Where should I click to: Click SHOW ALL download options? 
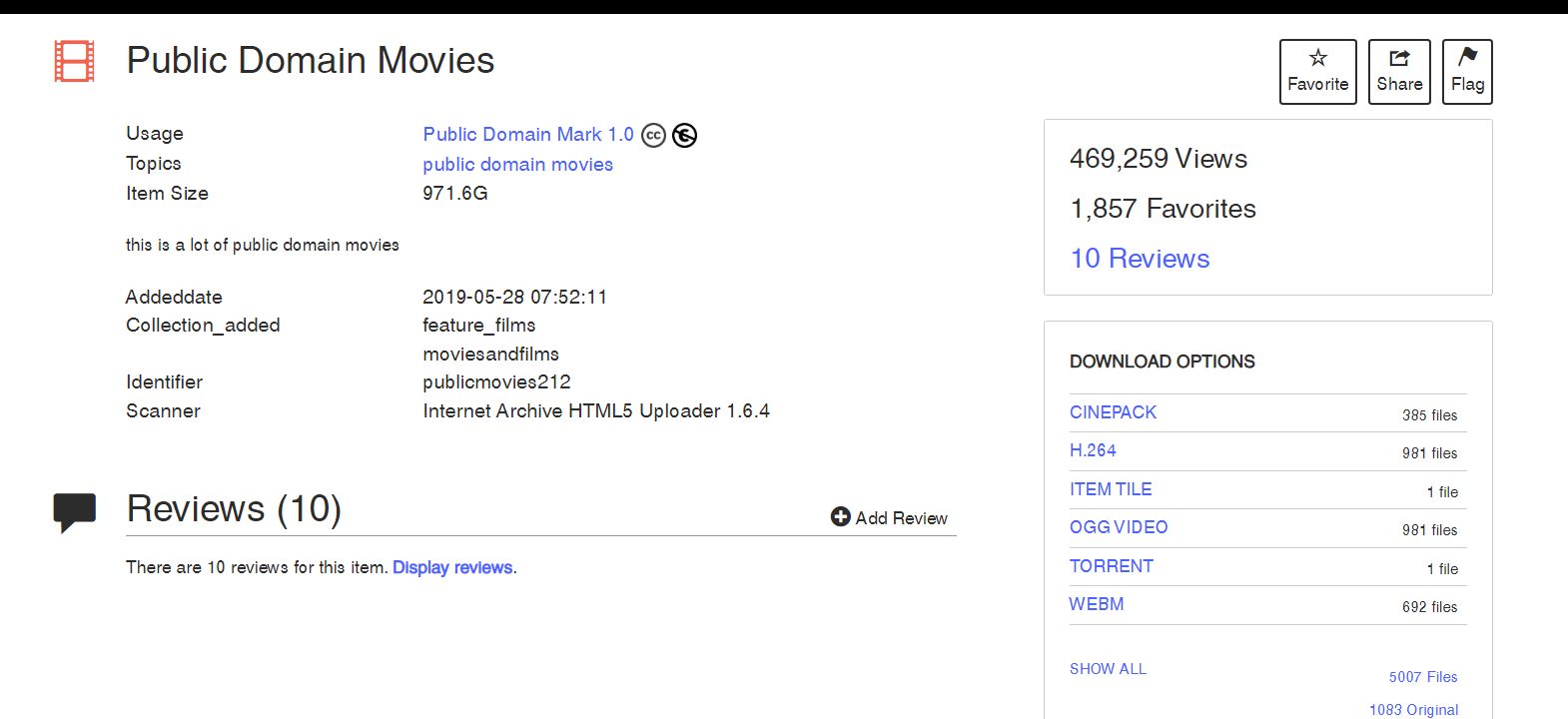pos(1108,669)
